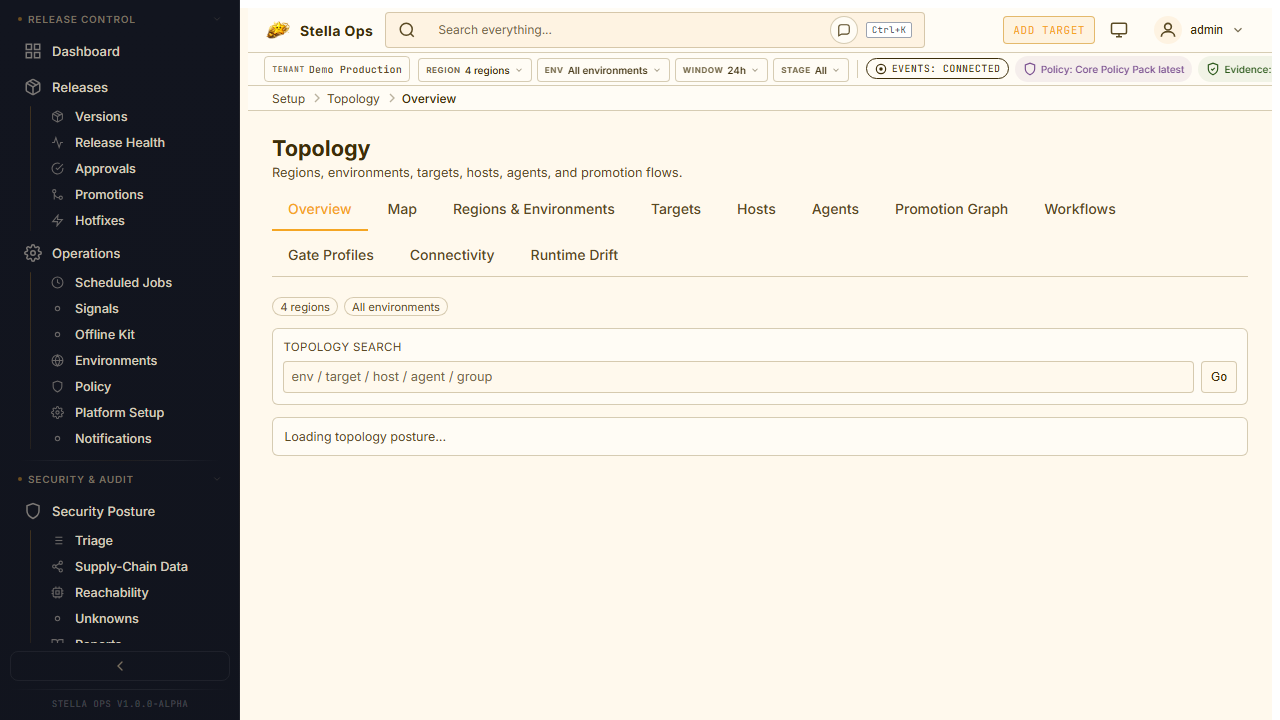Open the Window 24h dropdown
Viewport: 1280px width, 720px height.
(721, 70)
